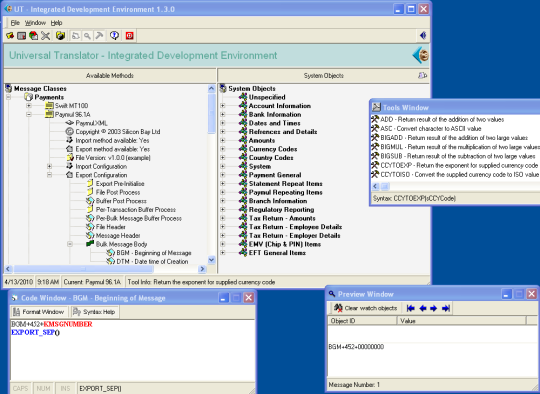
Task: Click the Object ID column header
Action: coord(362,321)
